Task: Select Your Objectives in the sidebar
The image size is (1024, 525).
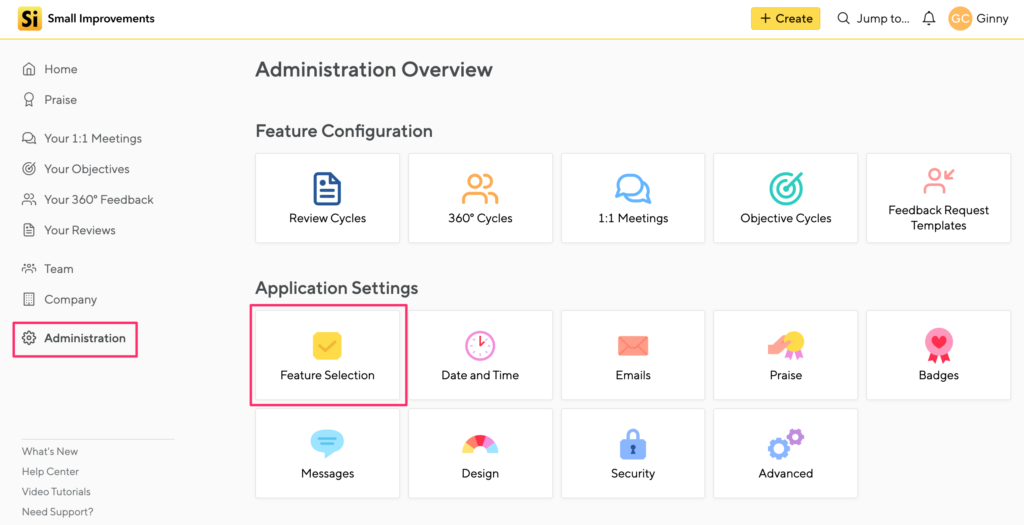Action: tap(87, 169)
